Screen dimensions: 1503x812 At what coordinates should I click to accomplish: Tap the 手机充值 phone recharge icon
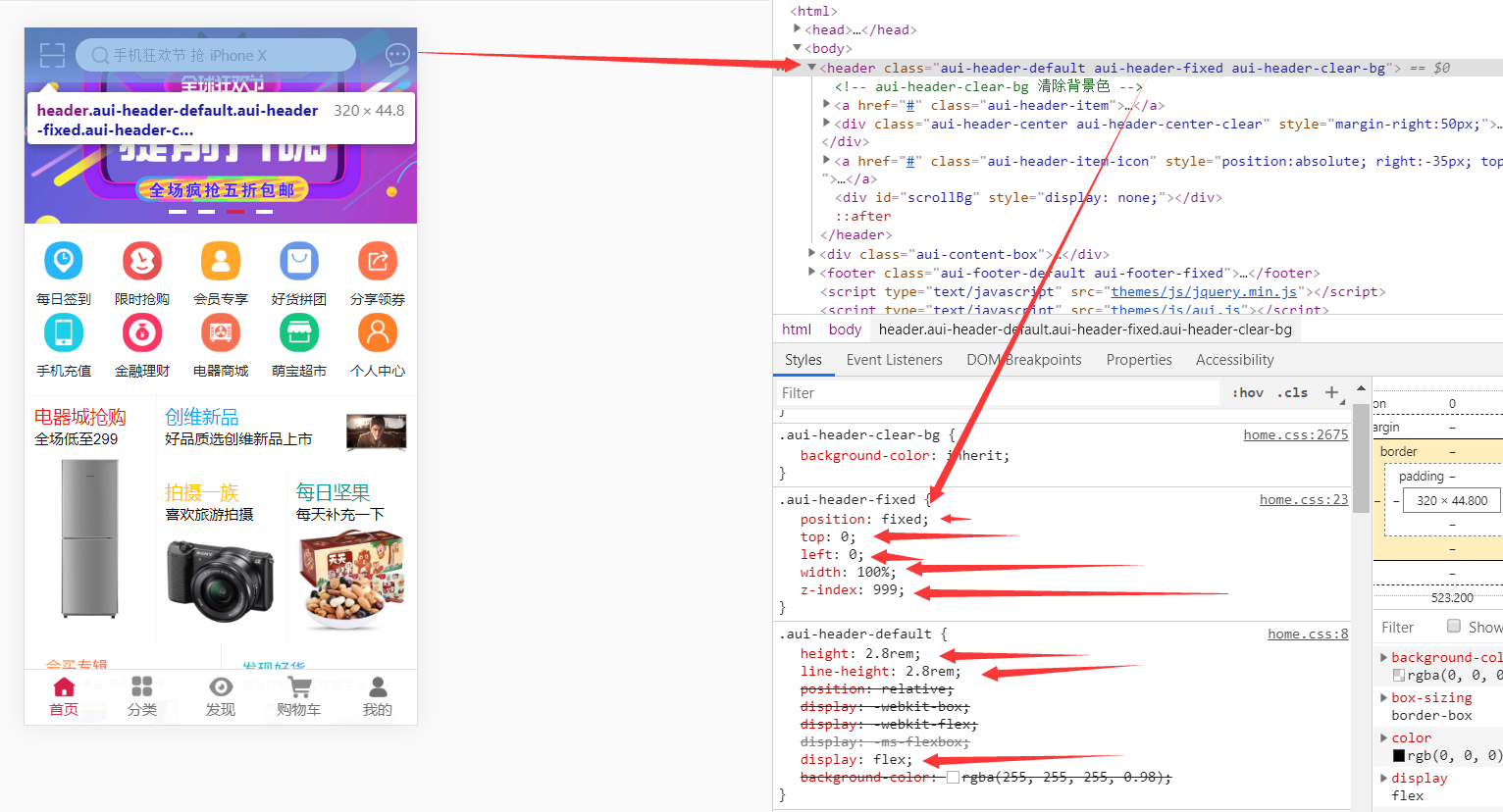click(x=64, y=332)
